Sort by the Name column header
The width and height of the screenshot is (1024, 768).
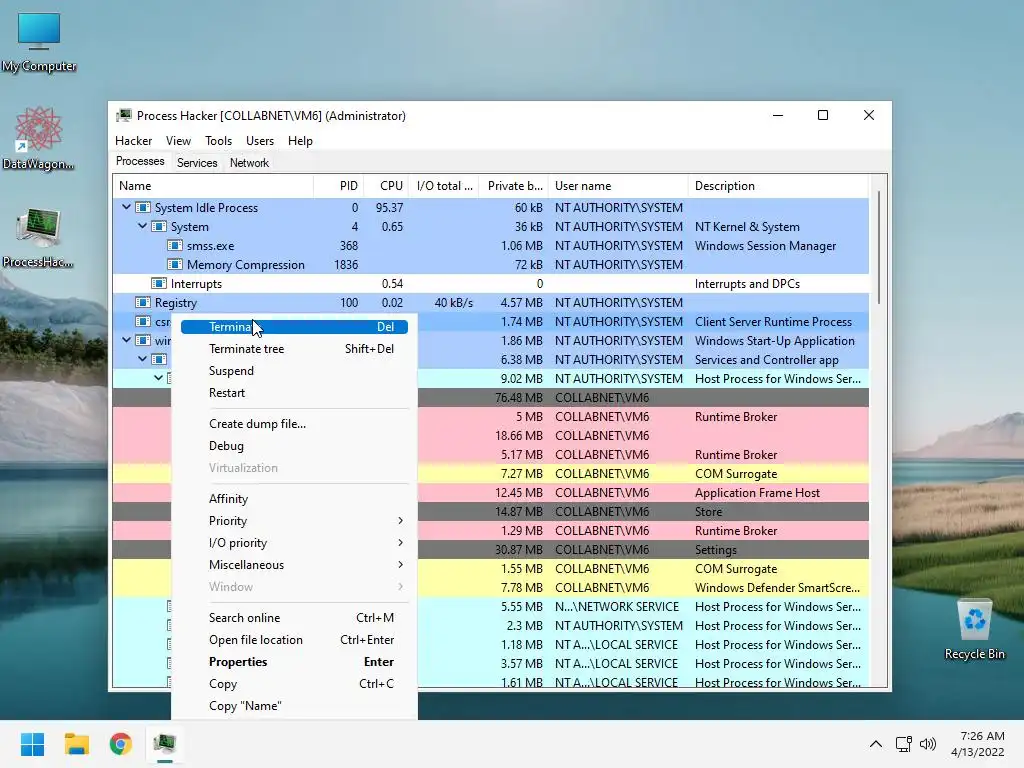(x=213, y=186)
